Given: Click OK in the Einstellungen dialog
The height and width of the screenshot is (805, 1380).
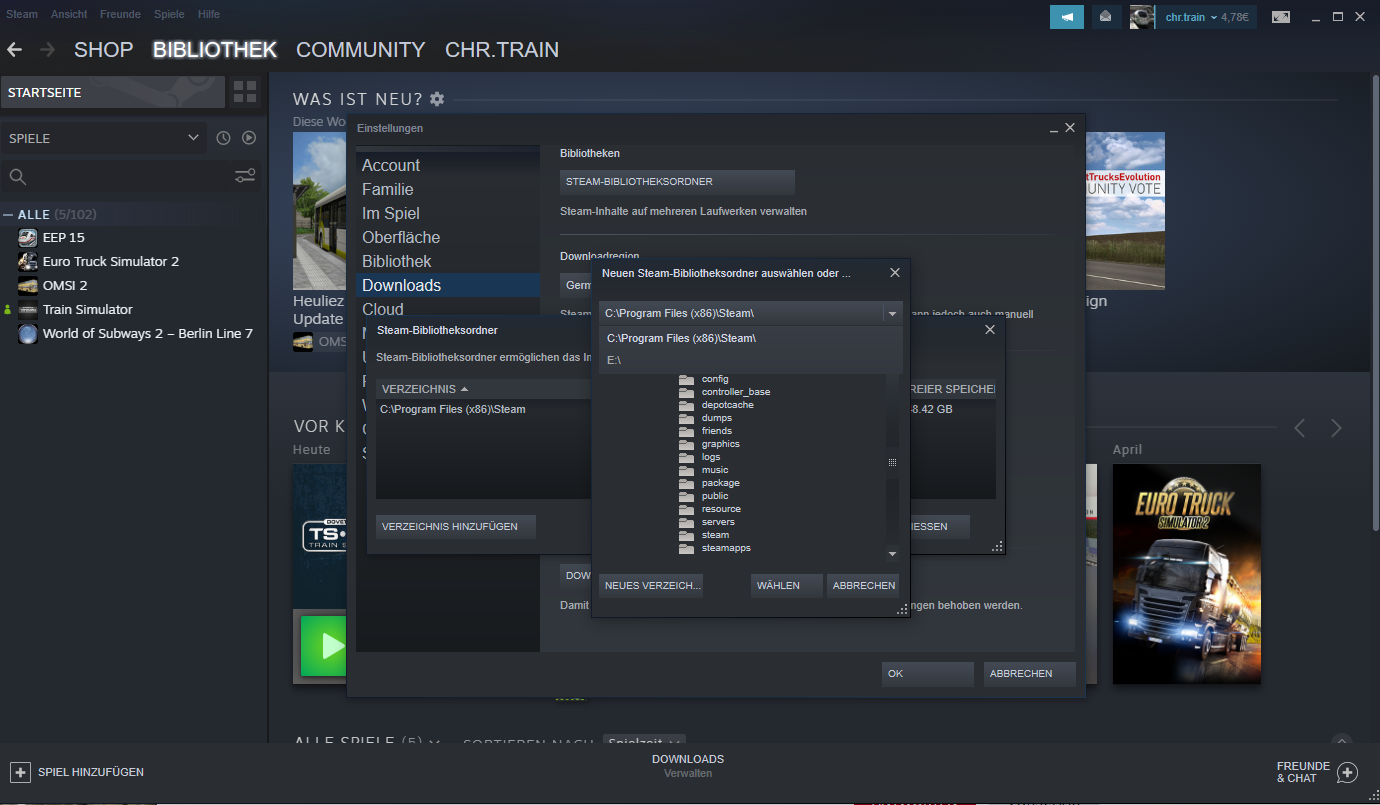Looking at the screenshot, I should pos(928,674).
